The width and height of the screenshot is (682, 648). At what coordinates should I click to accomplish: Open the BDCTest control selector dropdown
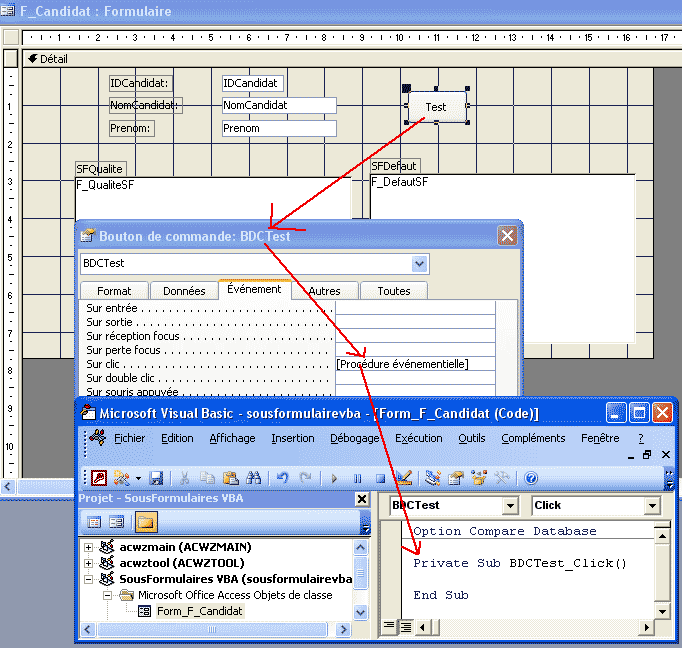point(419,264)
